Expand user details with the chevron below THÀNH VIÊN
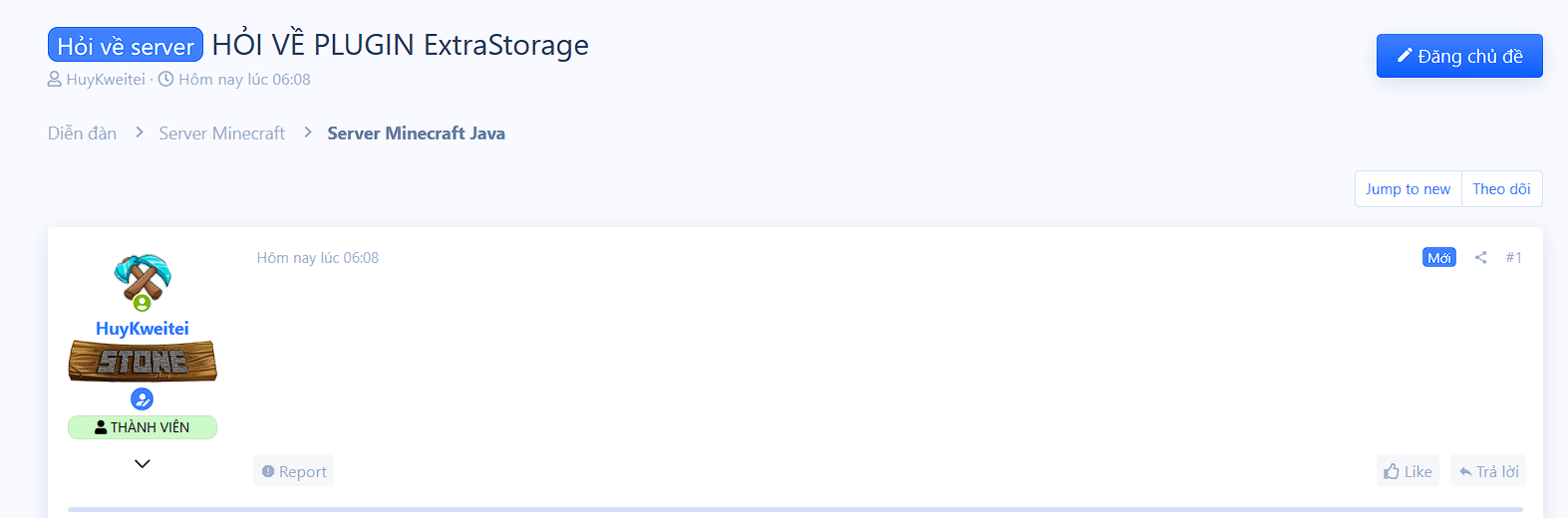 tap(143, 463)
